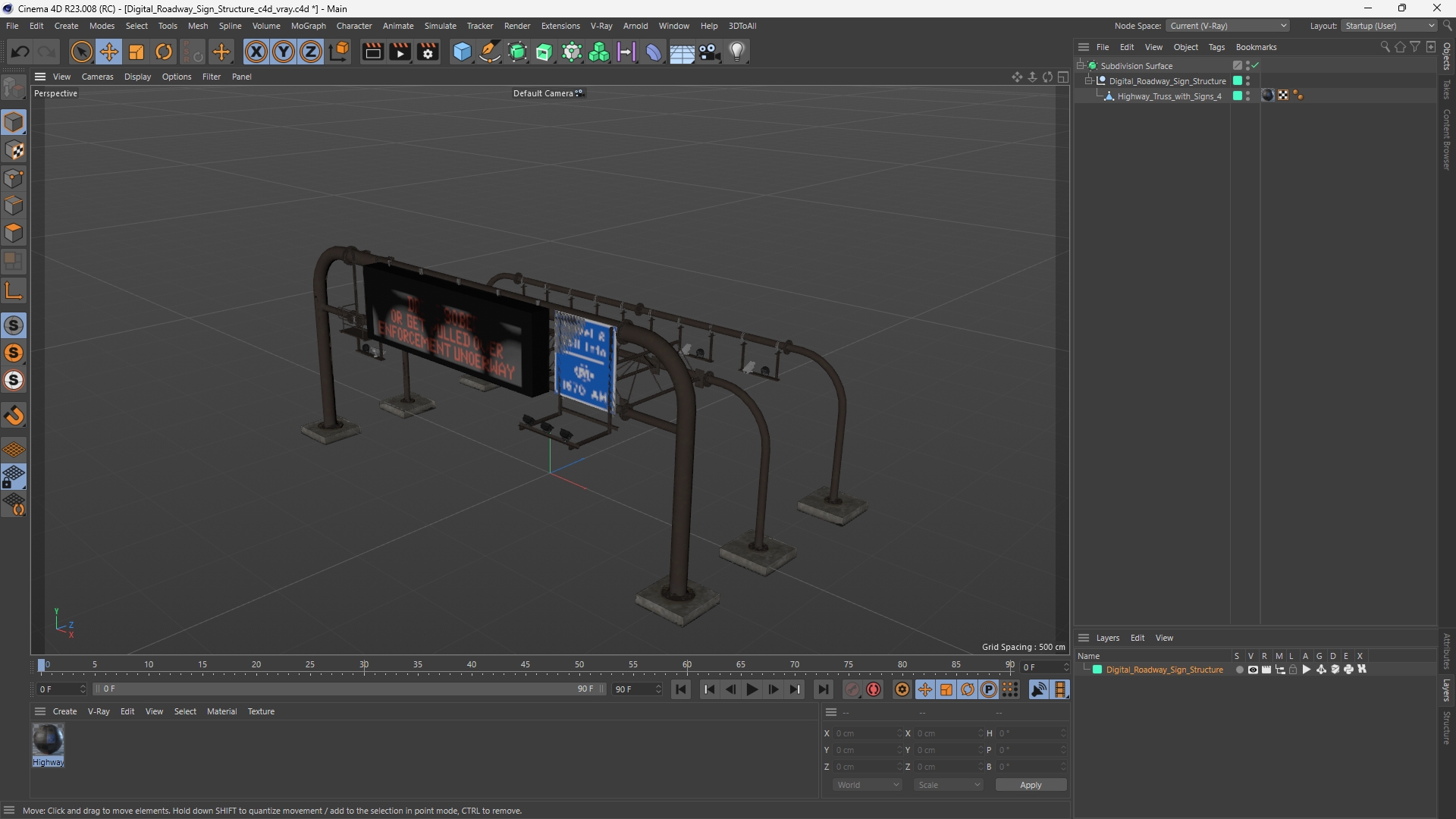Click the Apply button

1031,785
